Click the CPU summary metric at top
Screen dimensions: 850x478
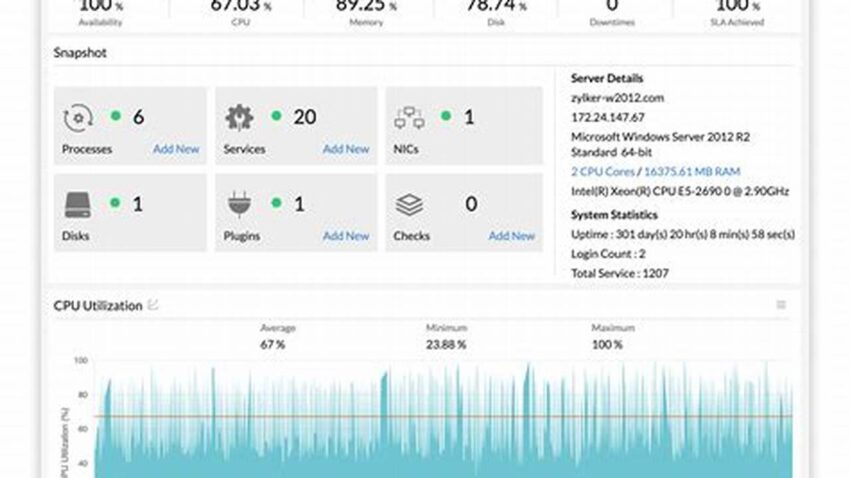pos(241,13)
